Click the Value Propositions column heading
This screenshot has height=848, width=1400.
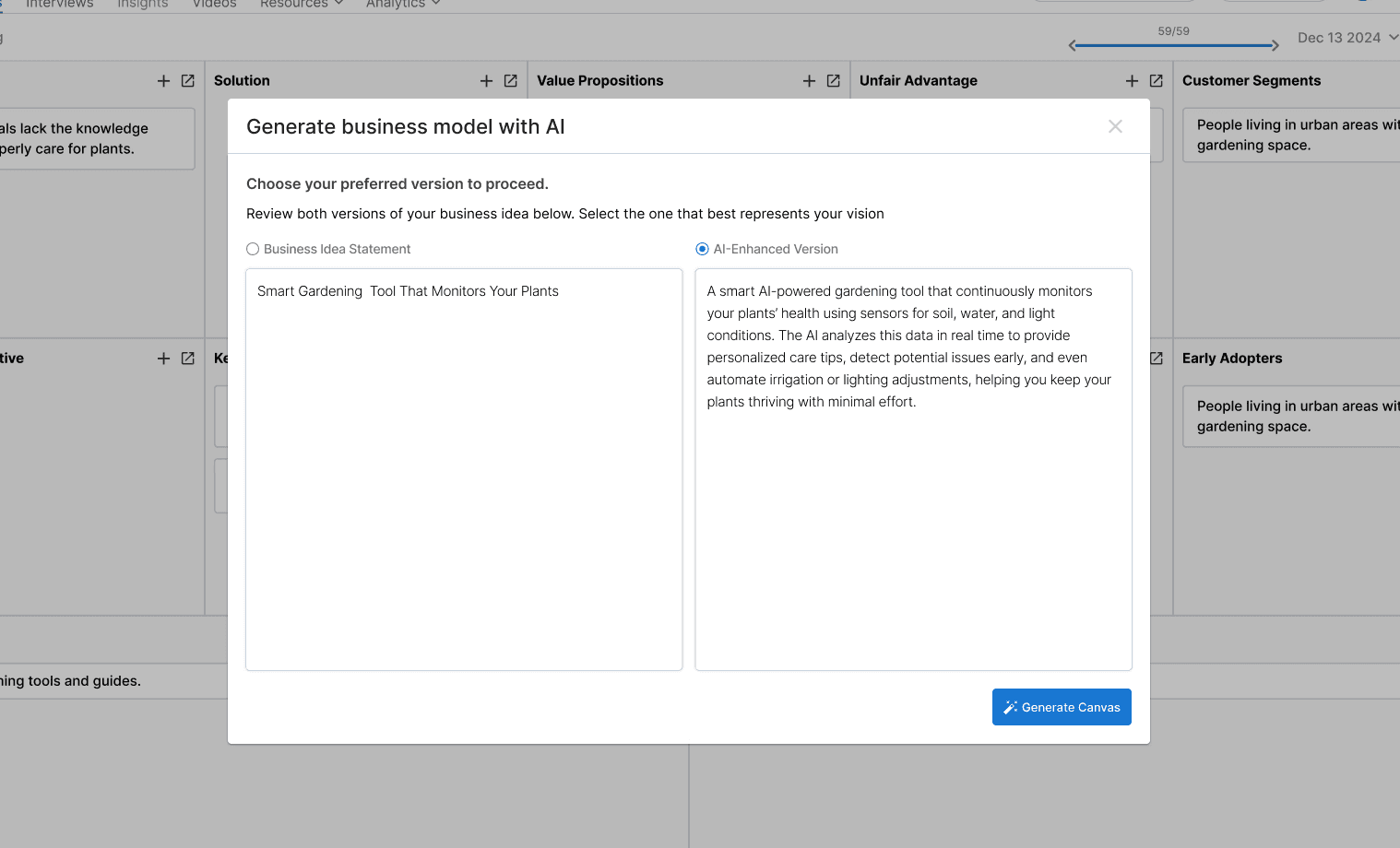click(x=599, y=81)
